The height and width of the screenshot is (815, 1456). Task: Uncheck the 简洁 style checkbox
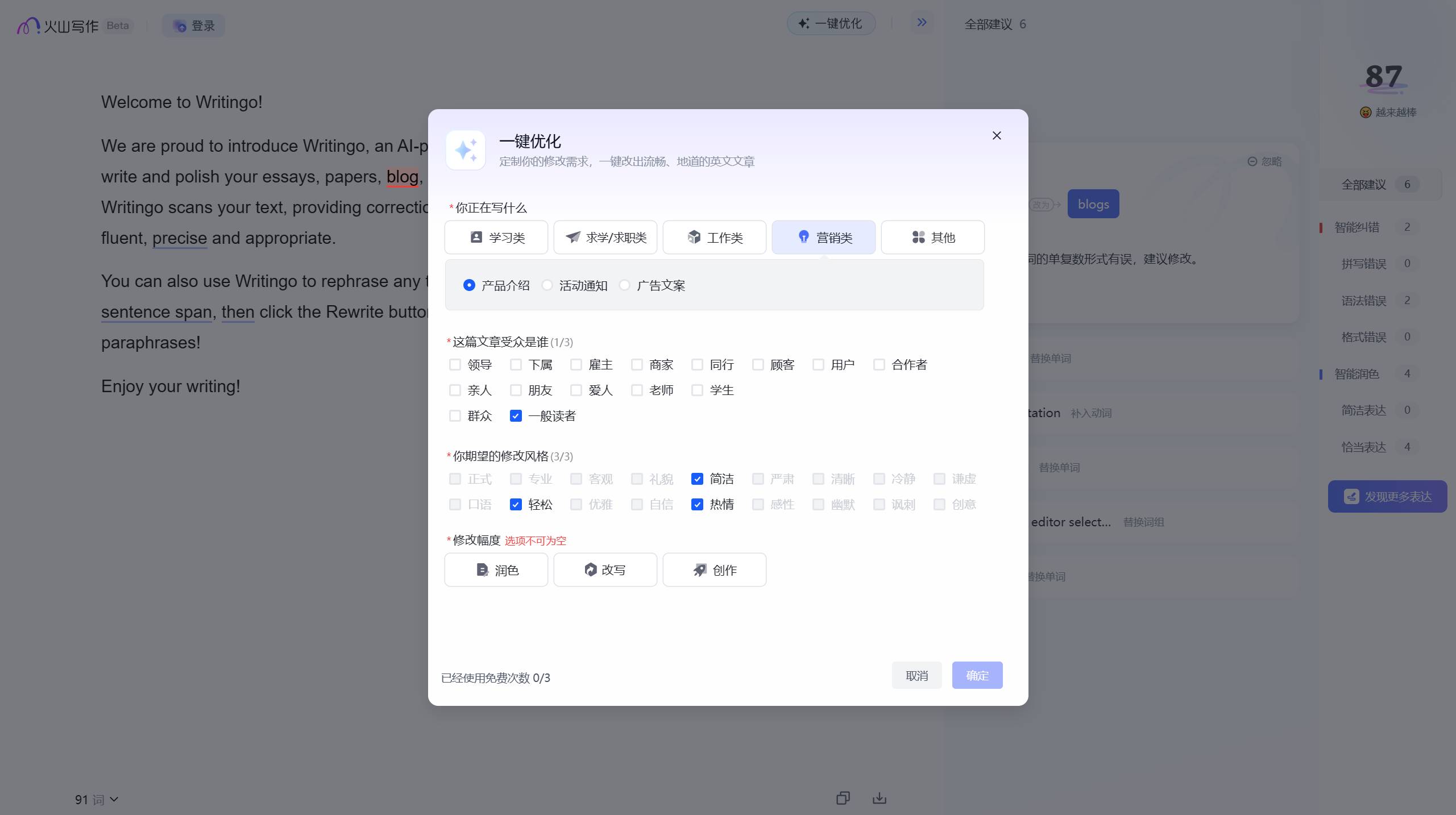tap(697, 479)
